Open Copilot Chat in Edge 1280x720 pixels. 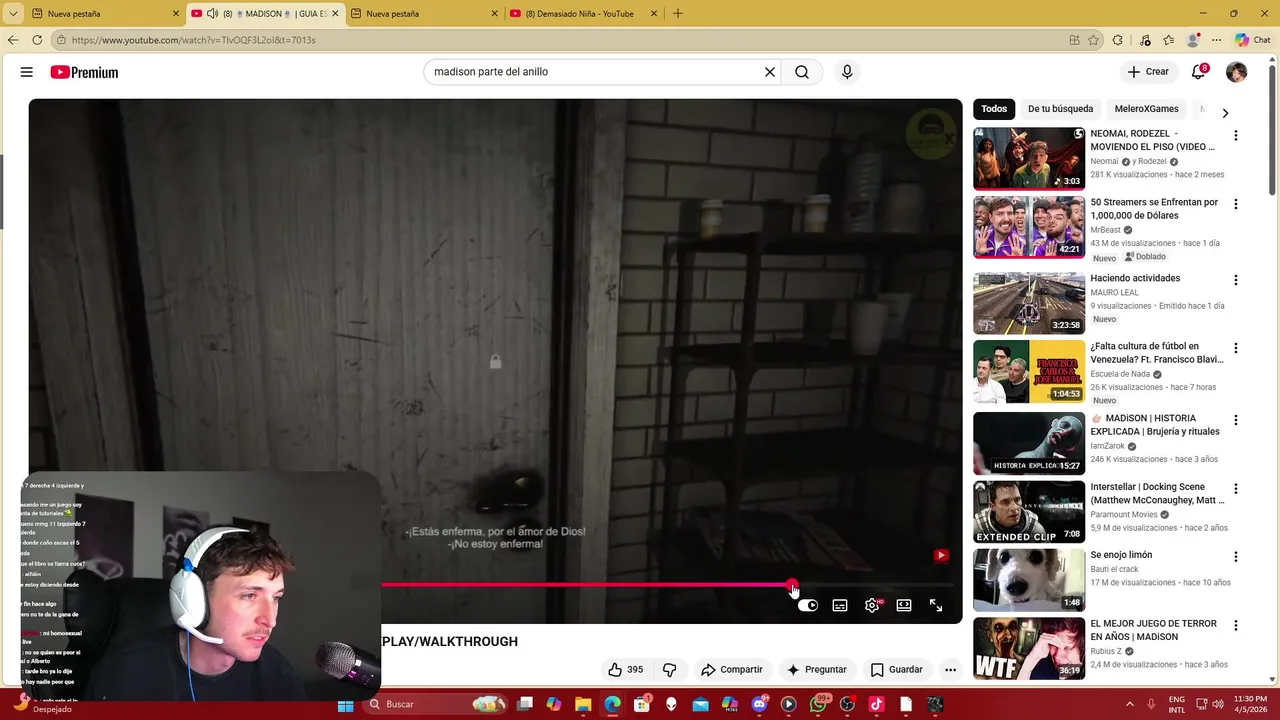[x=1252, y=40]
